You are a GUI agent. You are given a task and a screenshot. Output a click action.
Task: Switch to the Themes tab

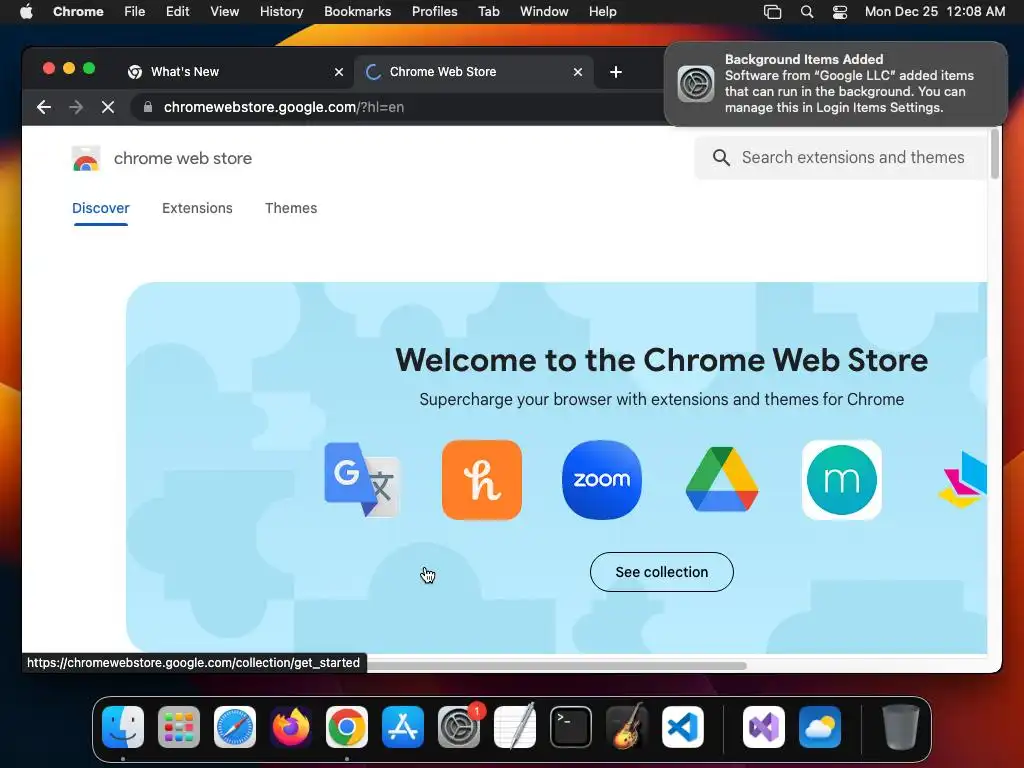pos(291,208)
